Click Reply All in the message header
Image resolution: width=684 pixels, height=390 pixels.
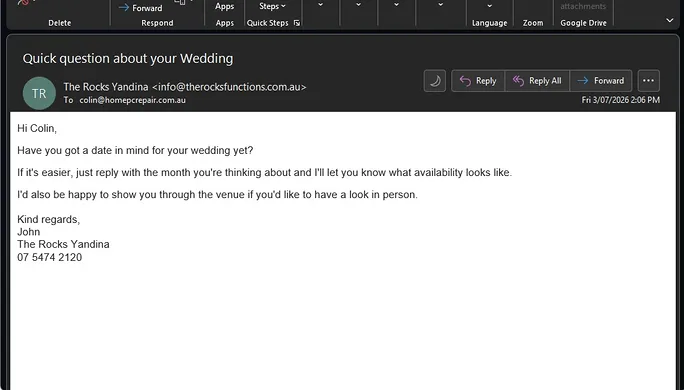(x=537, y=81)
